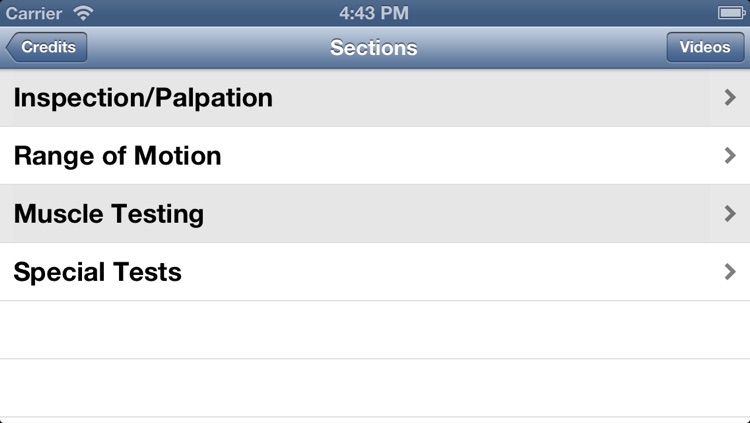Viewport: 750px width, 423px height.
Task: Tap the Wi-Fi signal icon
Action: 83,13
